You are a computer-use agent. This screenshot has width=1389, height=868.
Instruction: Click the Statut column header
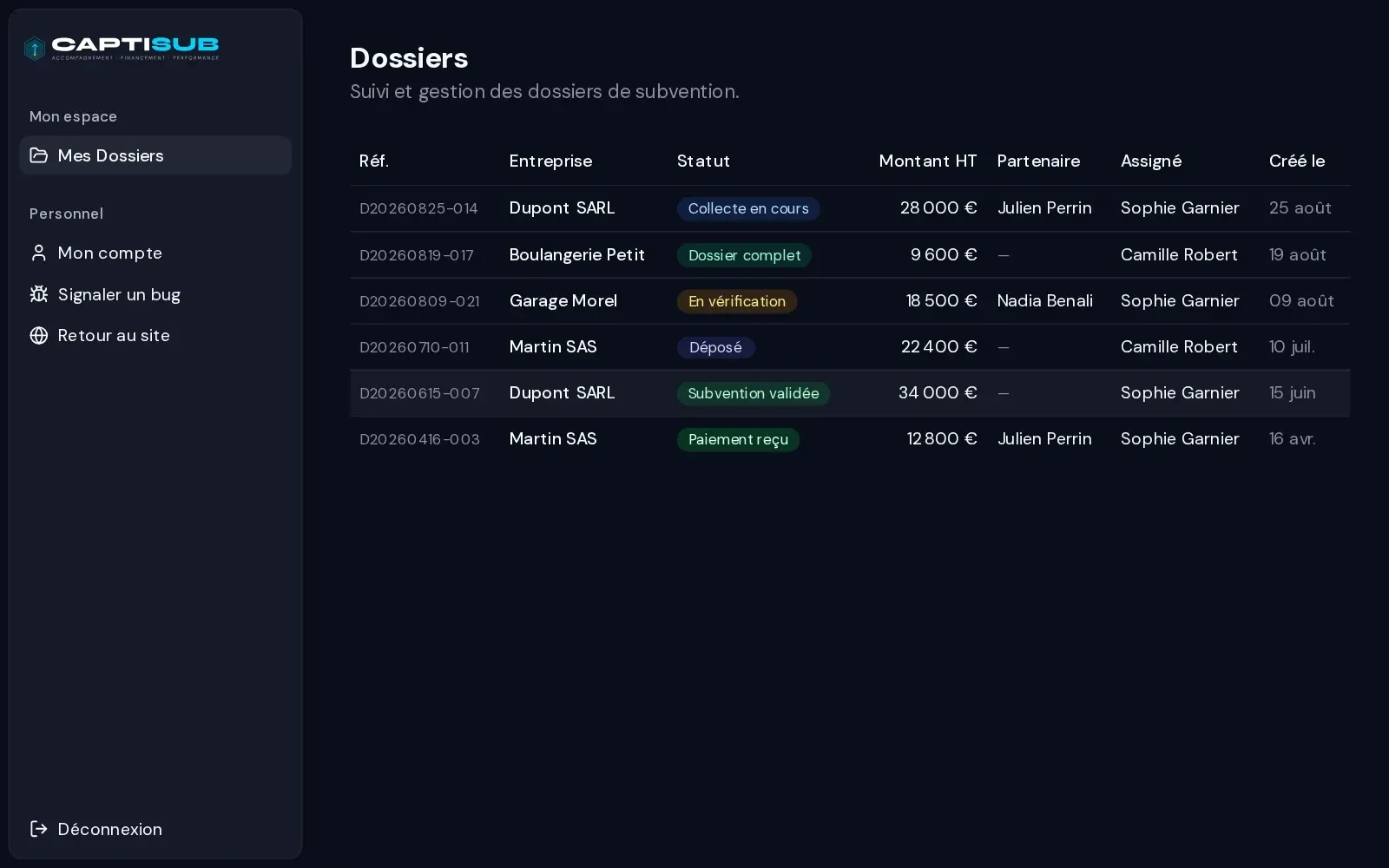point(703,161)
